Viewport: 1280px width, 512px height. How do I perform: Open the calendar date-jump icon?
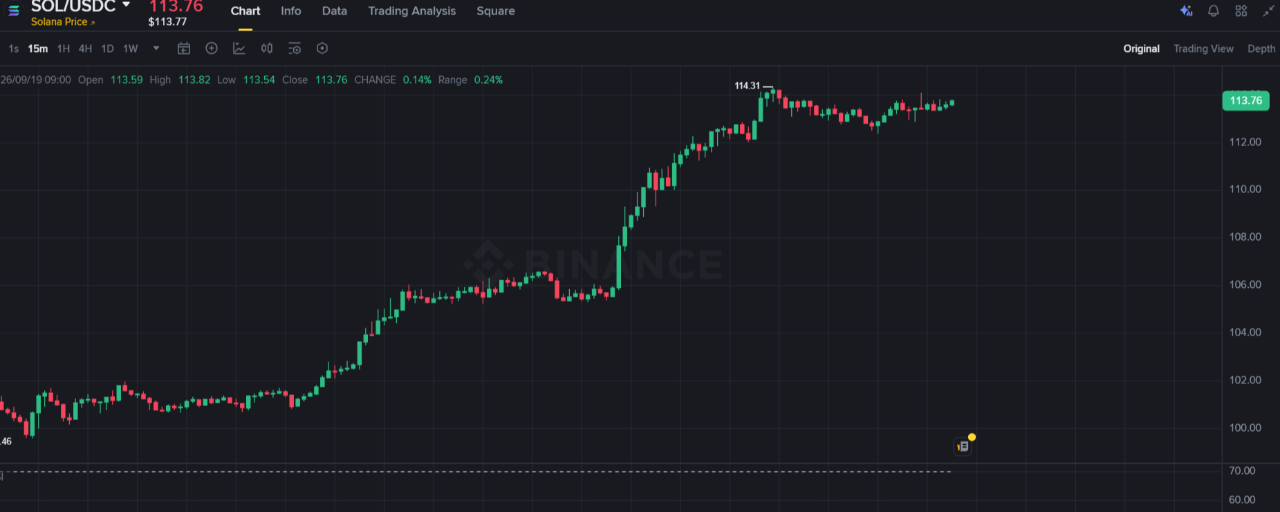(x=184, y=48)
